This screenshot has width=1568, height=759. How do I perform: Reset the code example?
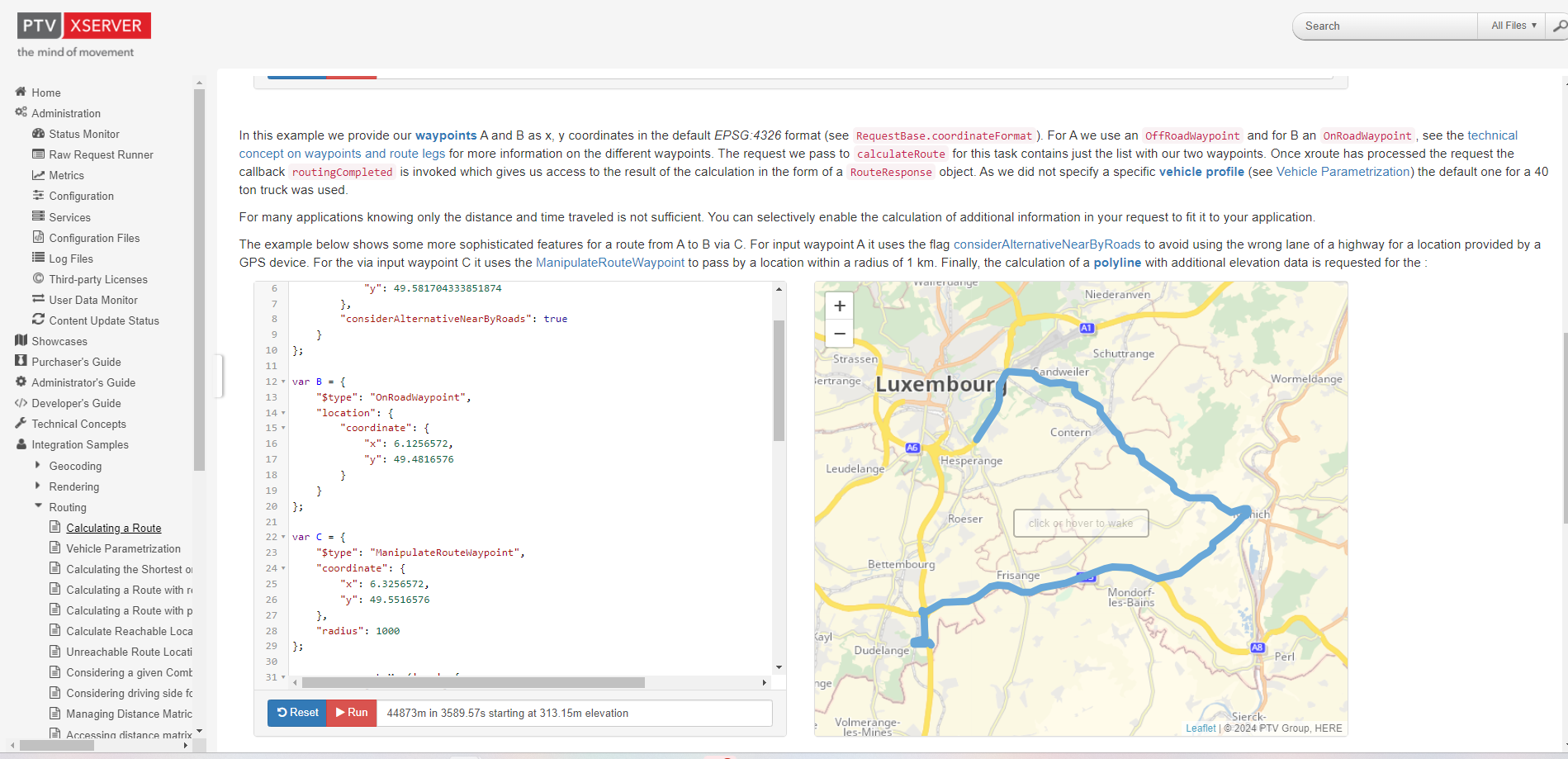(297, 713)
